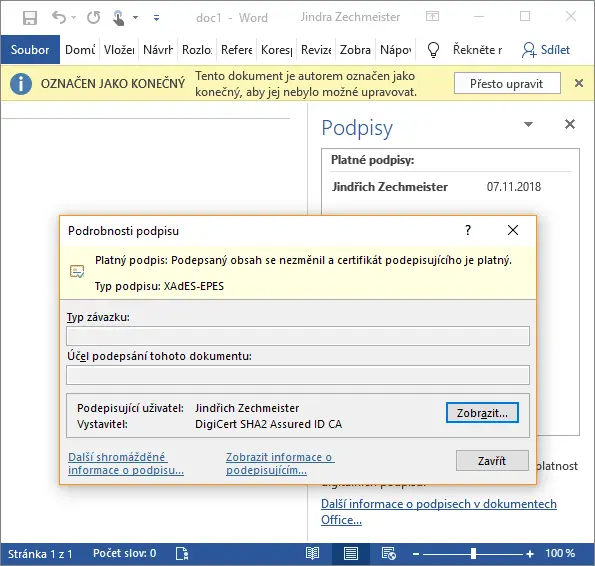
Task: Switch to the Nápověda tab
Action: click(x=395, y=49)
